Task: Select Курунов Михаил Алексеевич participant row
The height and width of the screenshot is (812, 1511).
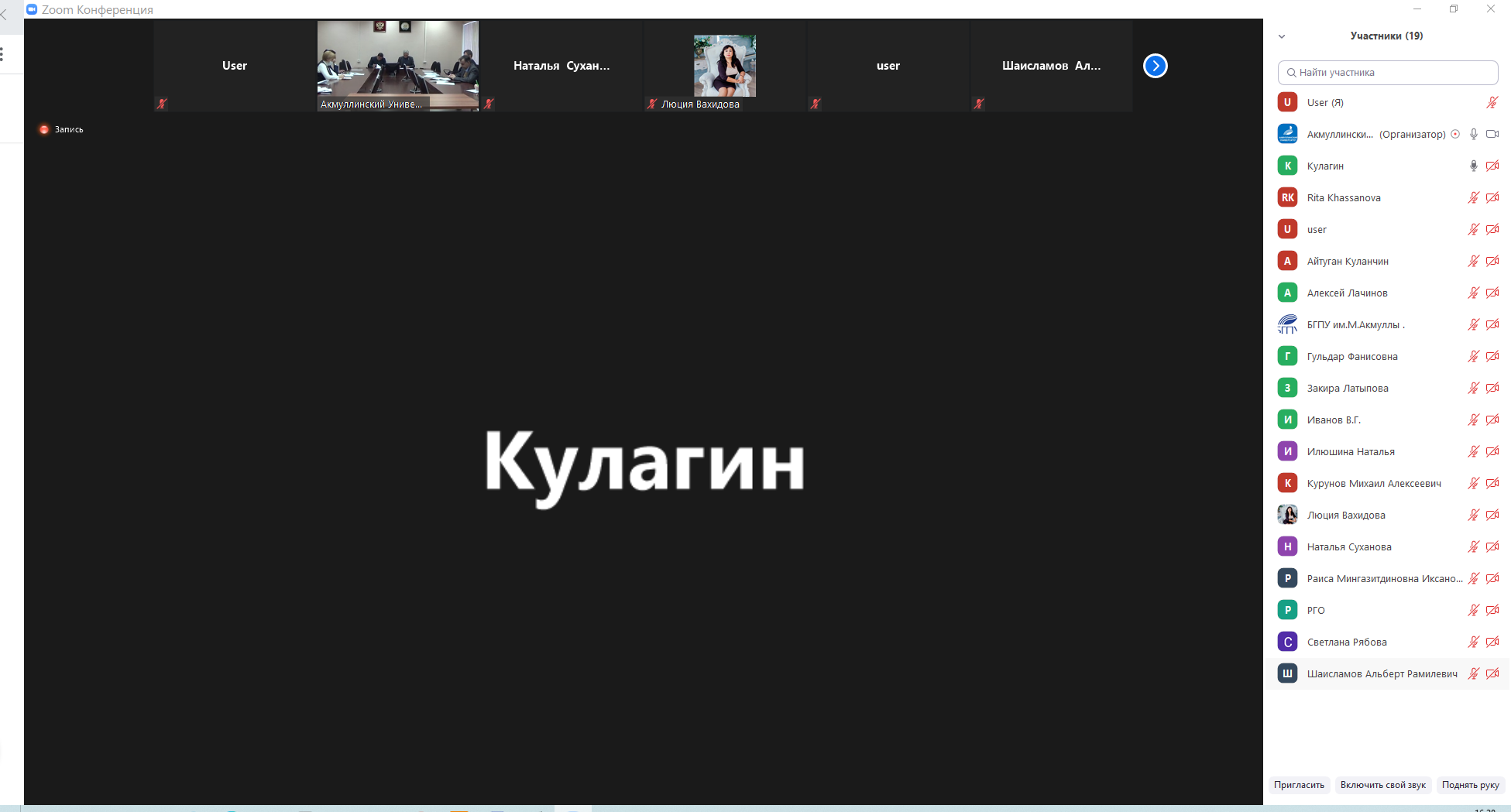Action: pos(1373,483)
